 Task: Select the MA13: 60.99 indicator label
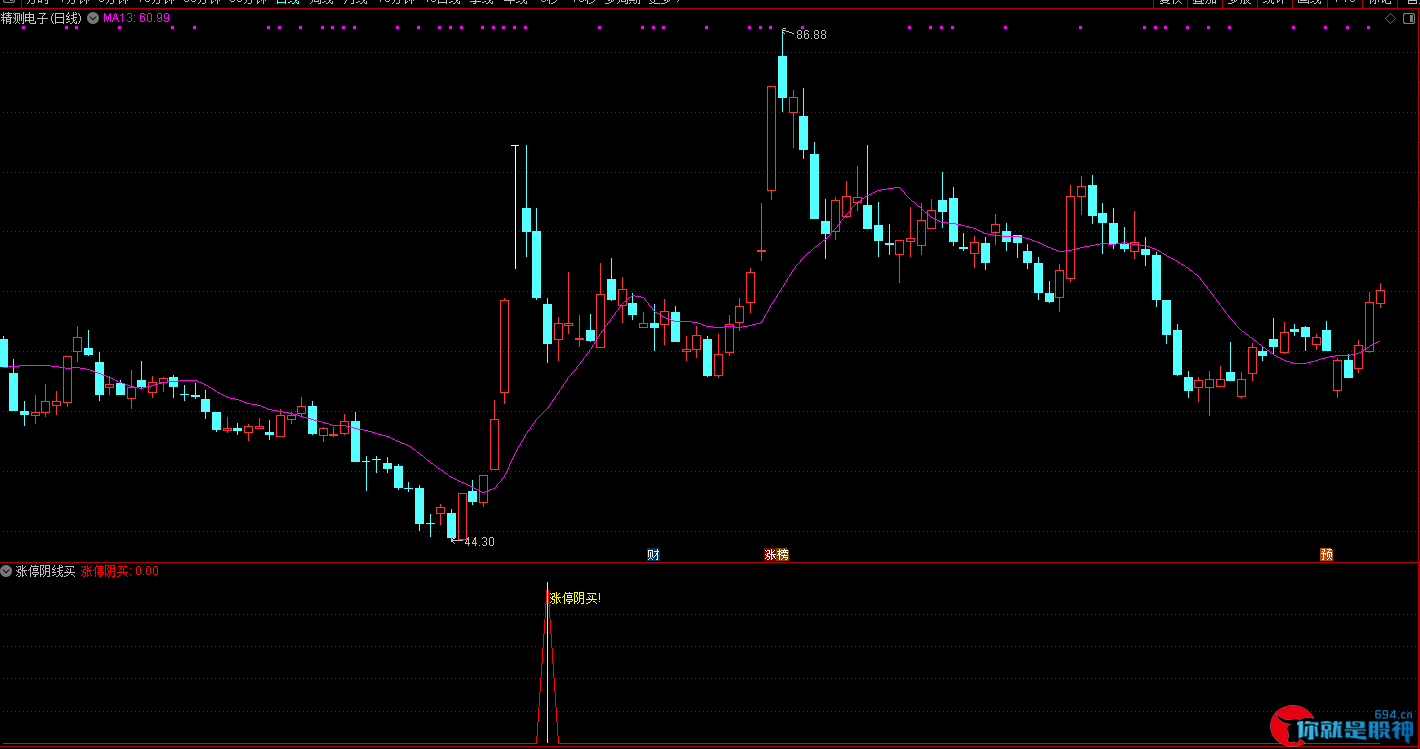point(136,18)
